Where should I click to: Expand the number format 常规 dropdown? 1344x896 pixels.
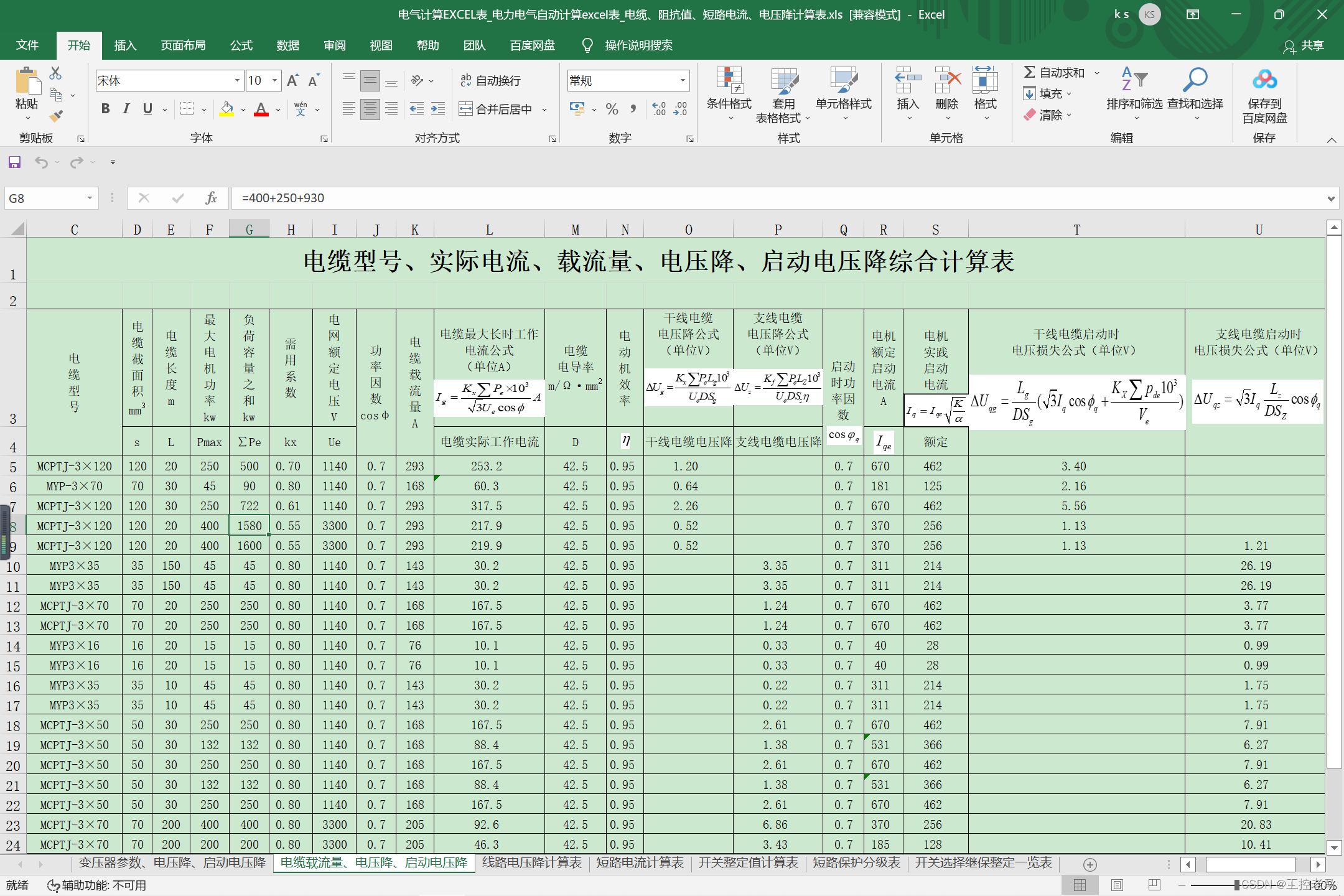[683, 80]
